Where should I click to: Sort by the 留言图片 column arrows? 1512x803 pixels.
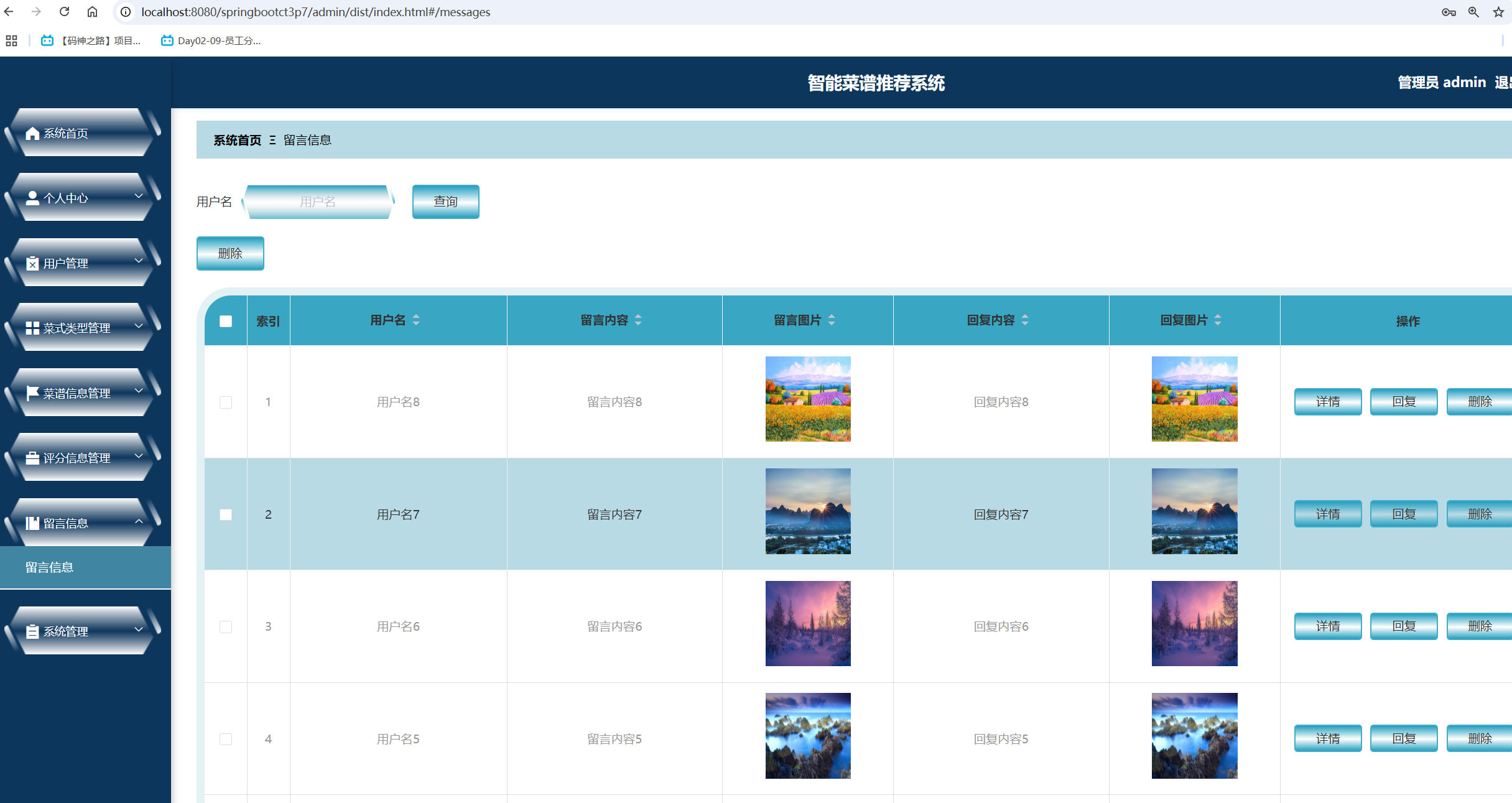coord(832,320)
